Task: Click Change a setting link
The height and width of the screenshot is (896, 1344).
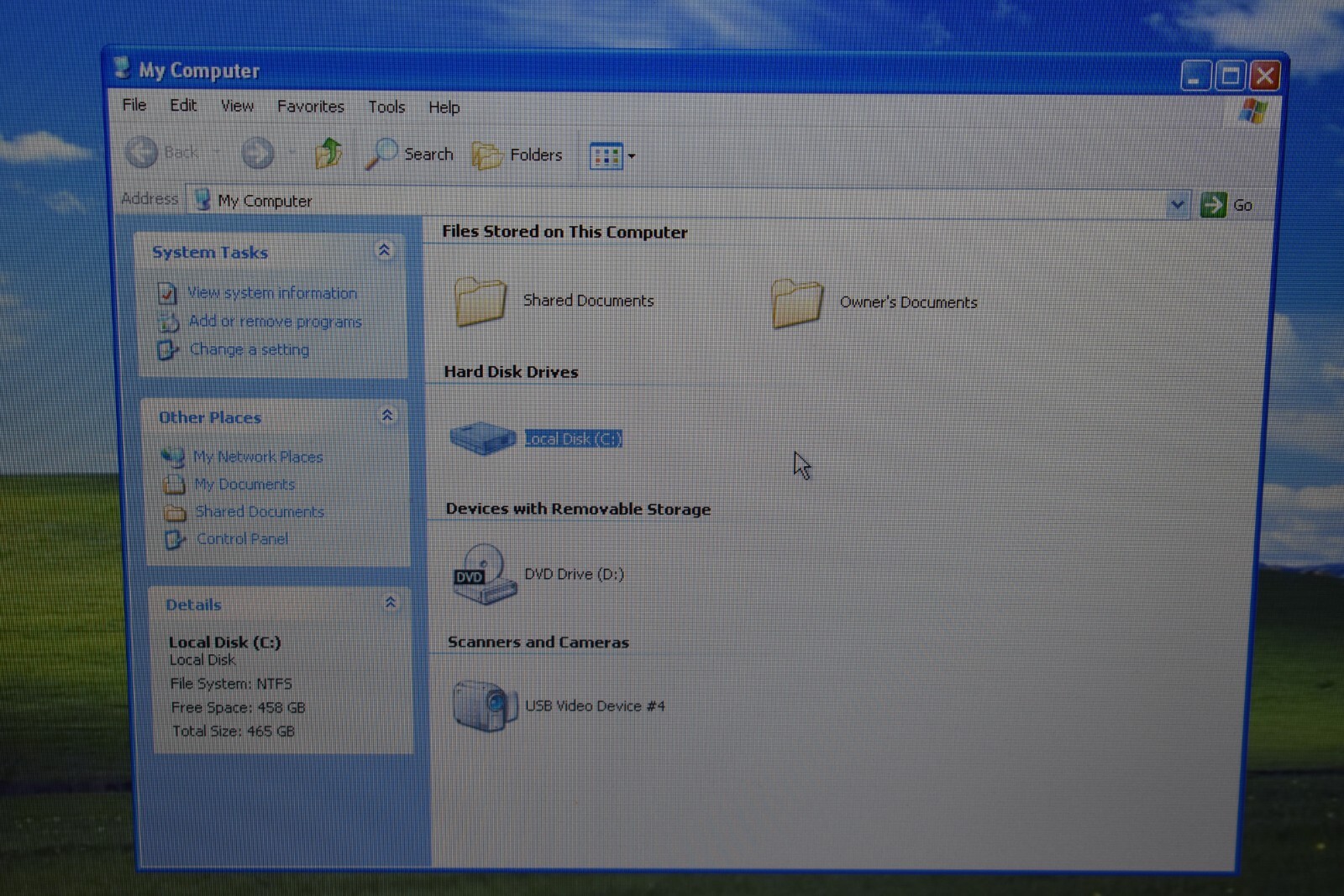Action: pyautogui.click(x=249, y=349)
